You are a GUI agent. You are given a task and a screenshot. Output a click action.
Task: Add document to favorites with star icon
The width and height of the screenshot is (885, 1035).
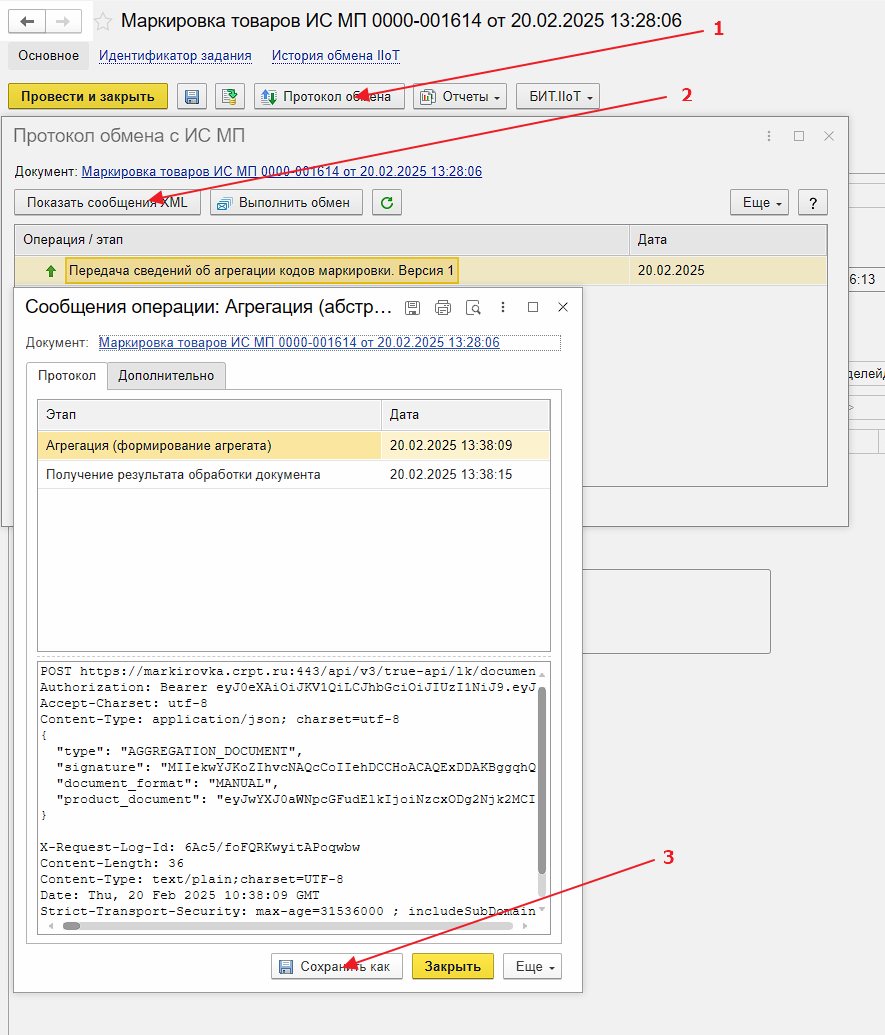click(103, 21)
